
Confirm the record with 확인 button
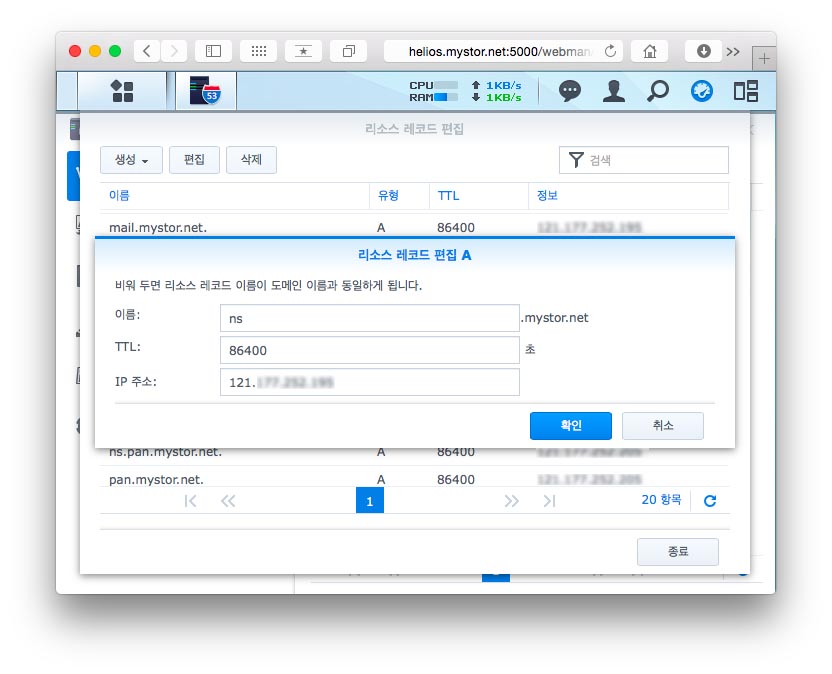(570, 425)
